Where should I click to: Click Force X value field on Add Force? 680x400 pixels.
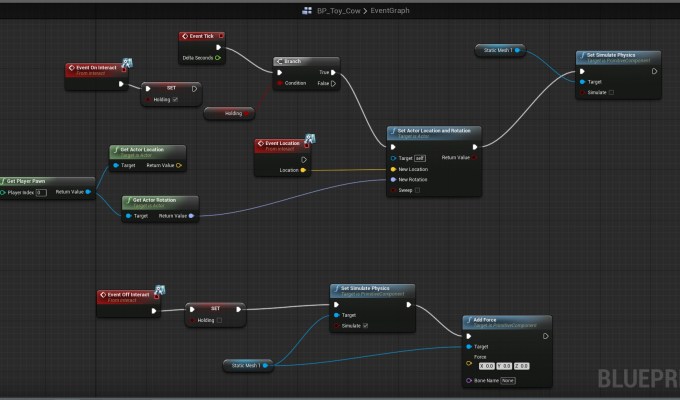(x=483, y=366)
